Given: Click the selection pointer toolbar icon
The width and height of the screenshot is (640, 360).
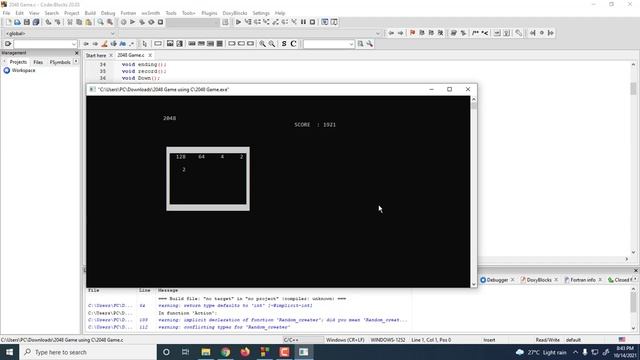Looking at the screenshot, I should pyautogui.click(x=144, y=44).
